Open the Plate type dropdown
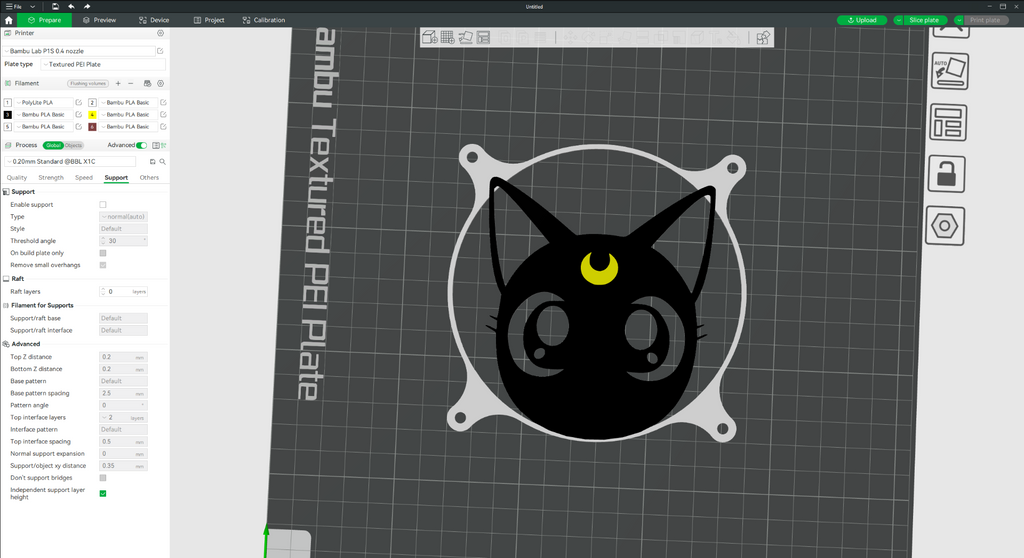Image resolution: width=1024 pixels, height=558 pixels. coord(103,65)
